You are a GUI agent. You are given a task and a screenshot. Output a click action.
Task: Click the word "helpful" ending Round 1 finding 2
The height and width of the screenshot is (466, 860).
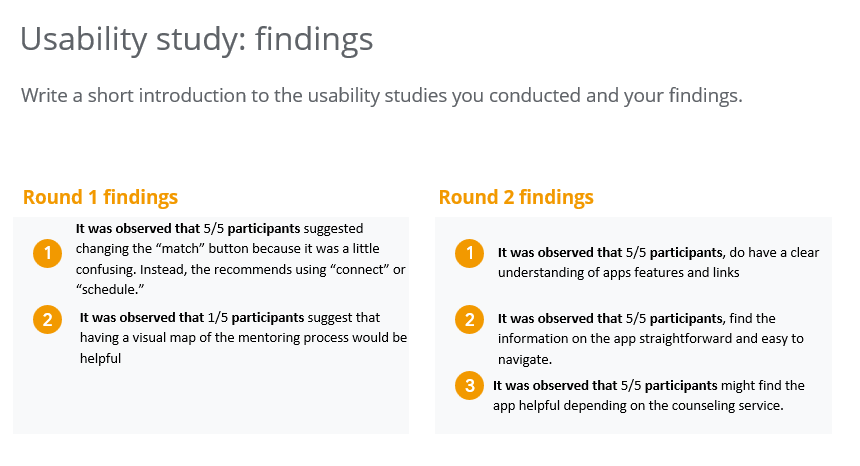point(100,357)
